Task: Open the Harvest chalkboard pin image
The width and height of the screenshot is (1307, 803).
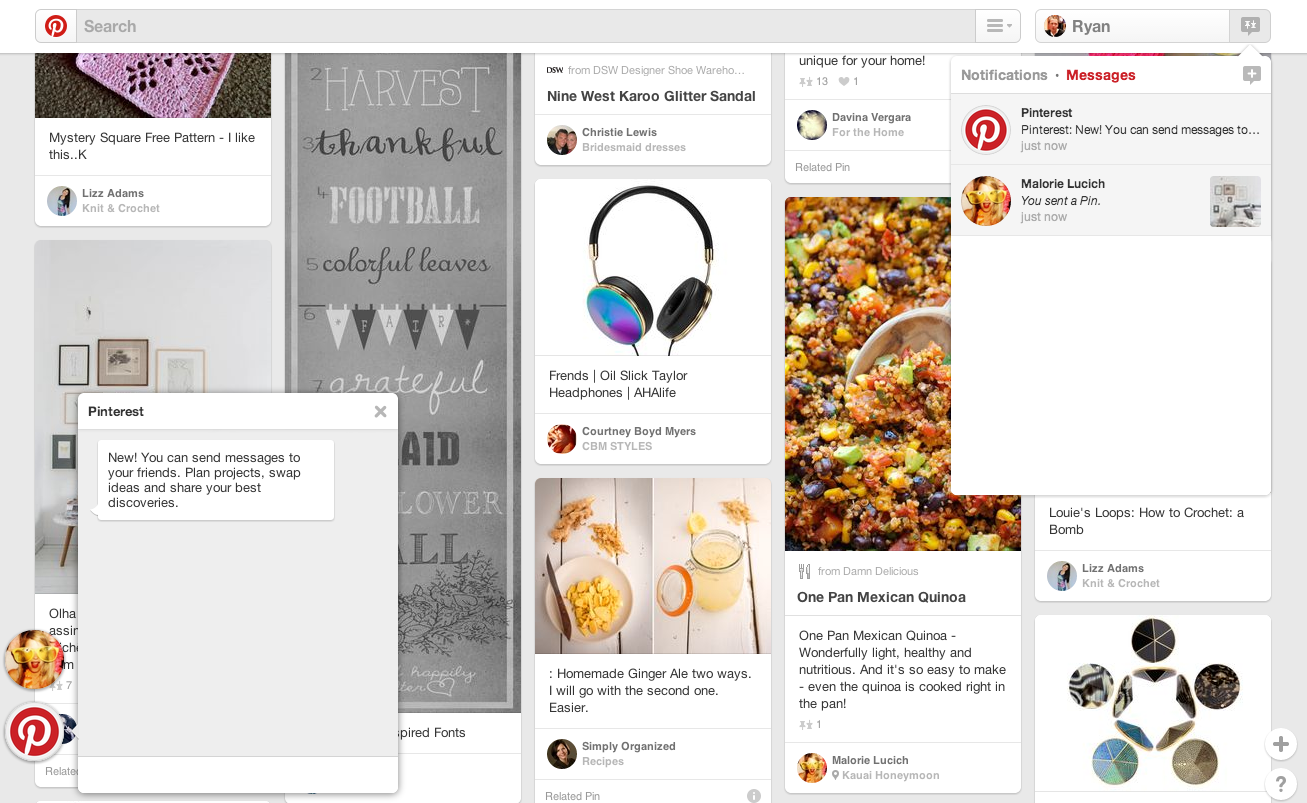Action: [403, 383]
